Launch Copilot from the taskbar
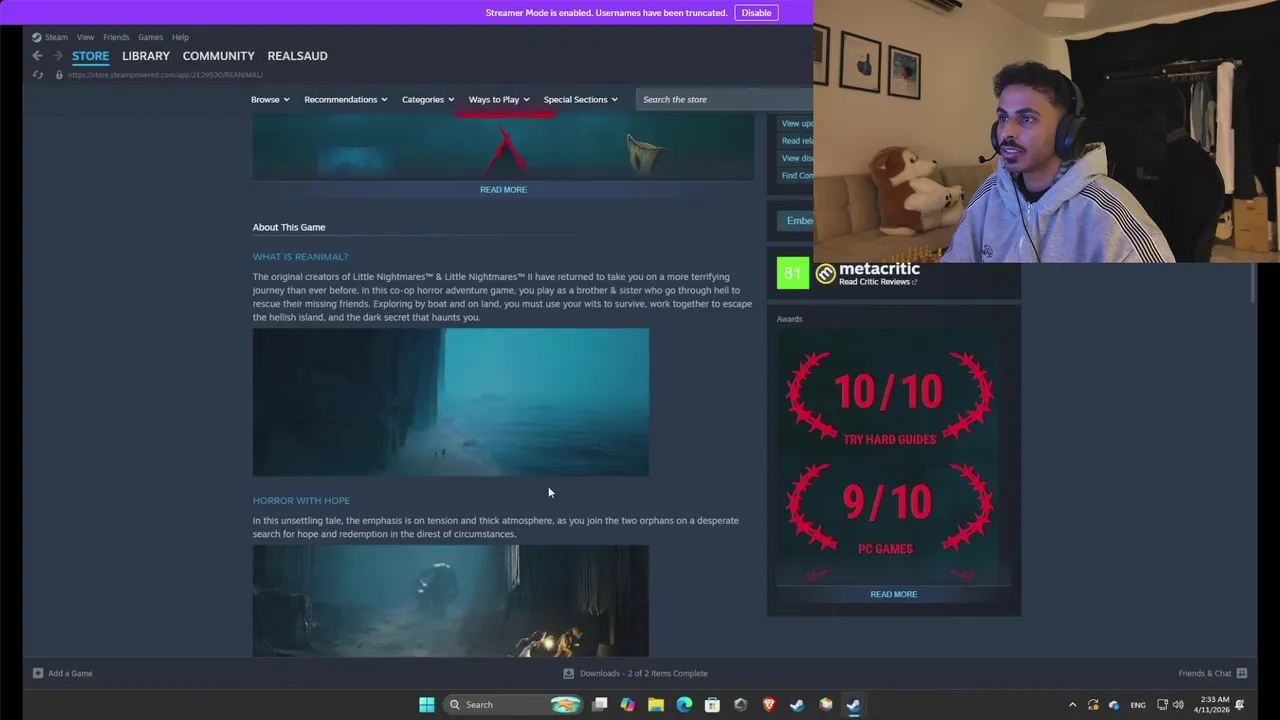This screenshot has height=720, width=1280. click(627, 704)
